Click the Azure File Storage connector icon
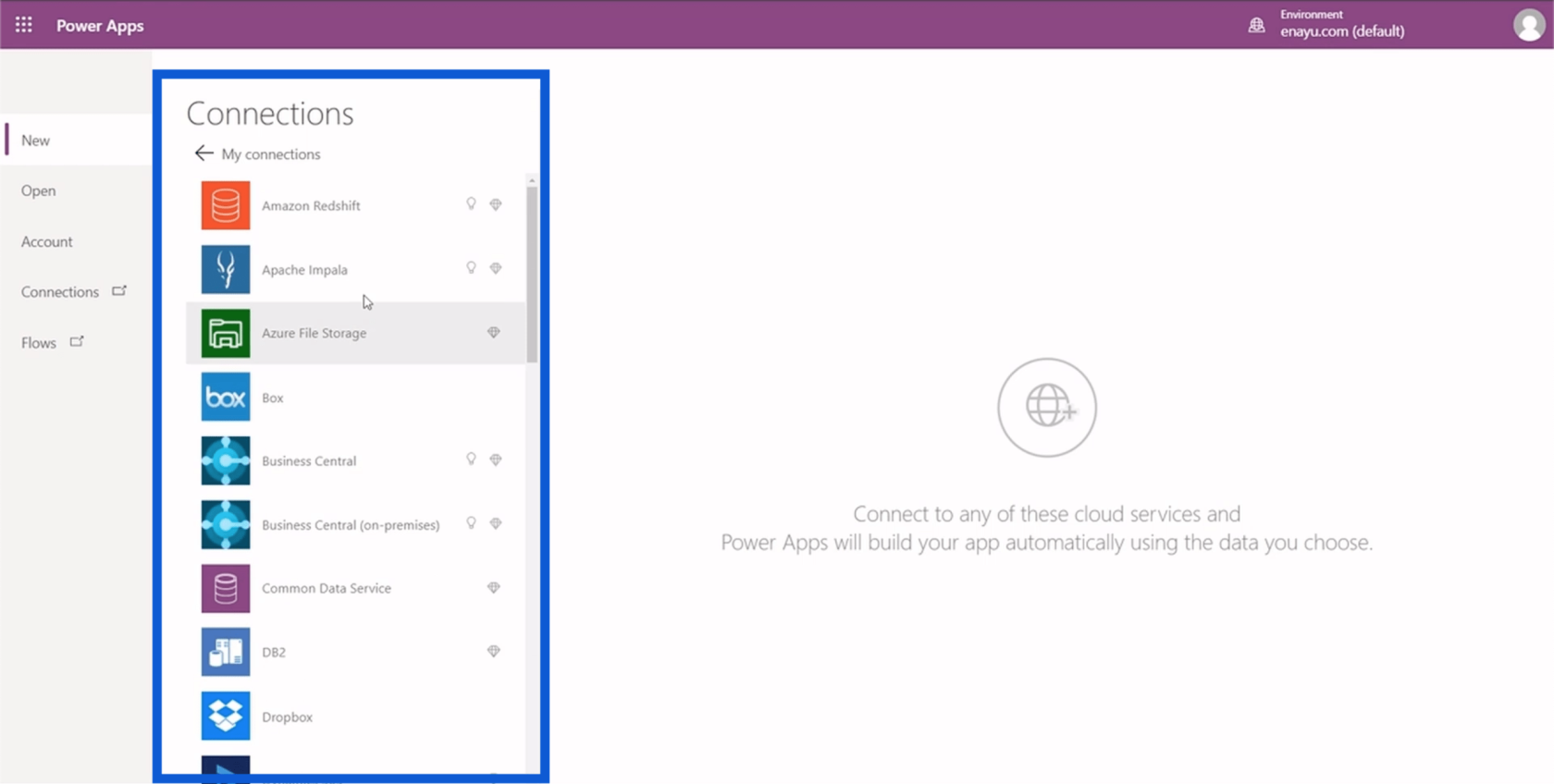 coord(226,333)
